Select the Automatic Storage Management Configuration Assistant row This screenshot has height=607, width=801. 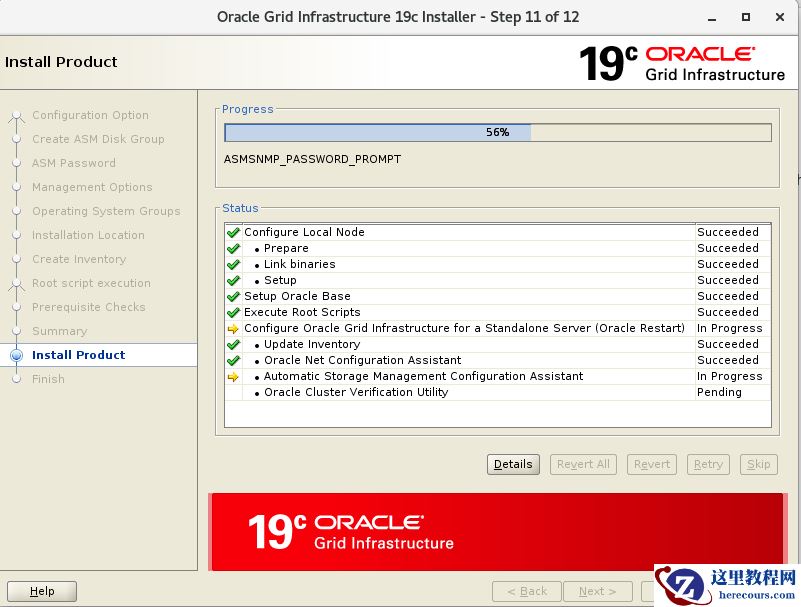[498, 376]
